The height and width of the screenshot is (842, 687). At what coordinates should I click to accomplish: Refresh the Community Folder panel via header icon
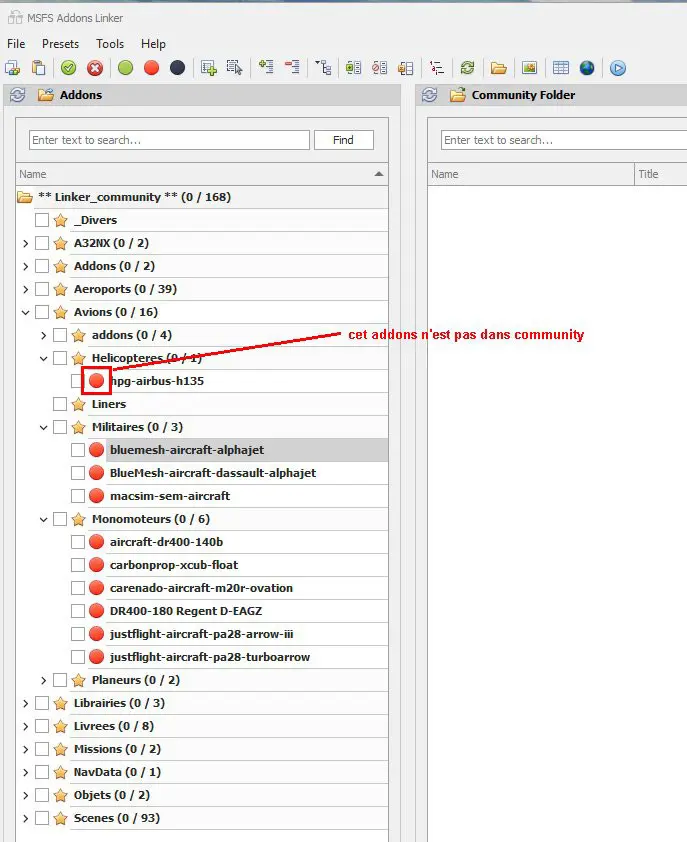(x=429, y=95)
